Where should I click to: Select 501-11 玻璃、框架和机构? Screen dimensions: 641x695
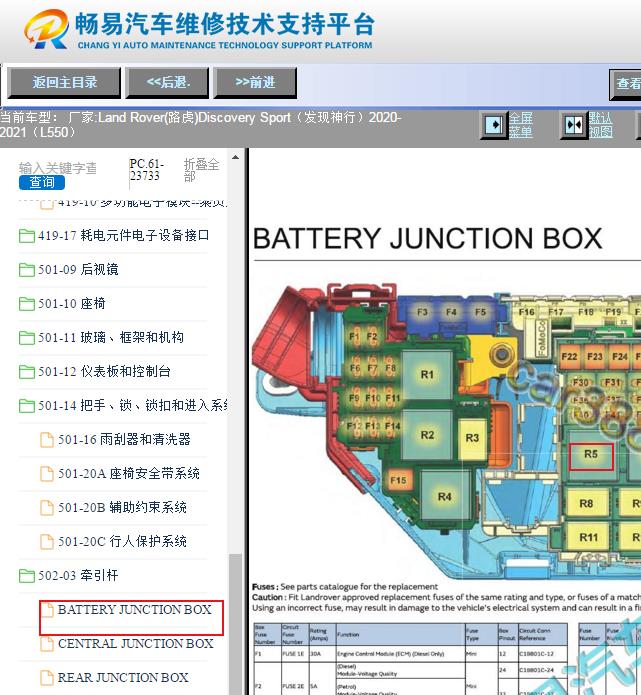111,338
